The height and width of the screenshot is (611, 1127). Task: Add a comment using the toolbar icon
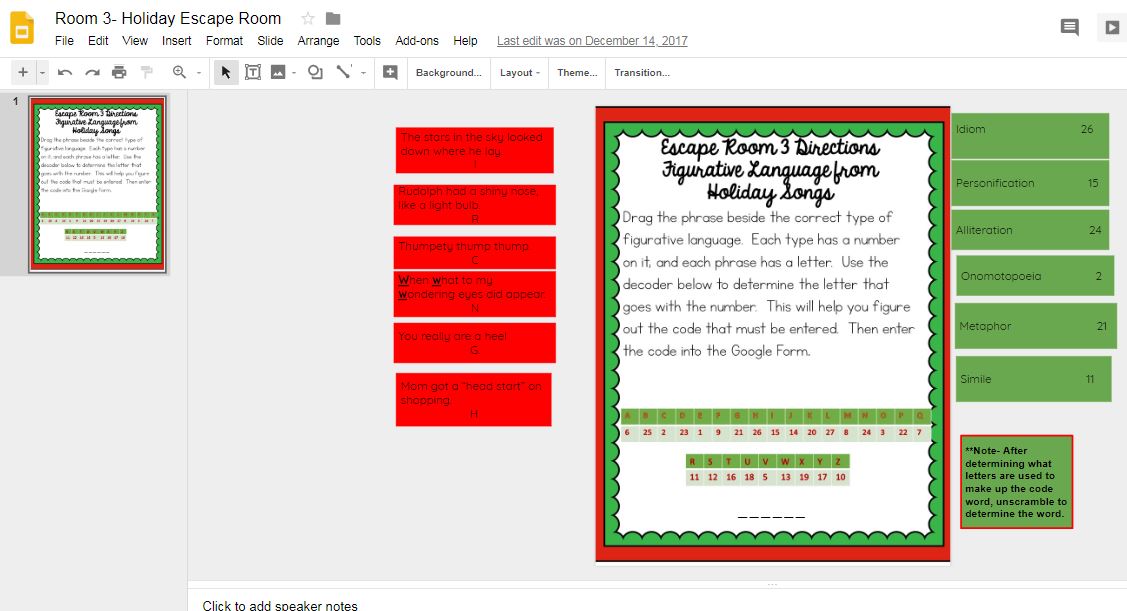pyautogui.click(x=390, y=72)
